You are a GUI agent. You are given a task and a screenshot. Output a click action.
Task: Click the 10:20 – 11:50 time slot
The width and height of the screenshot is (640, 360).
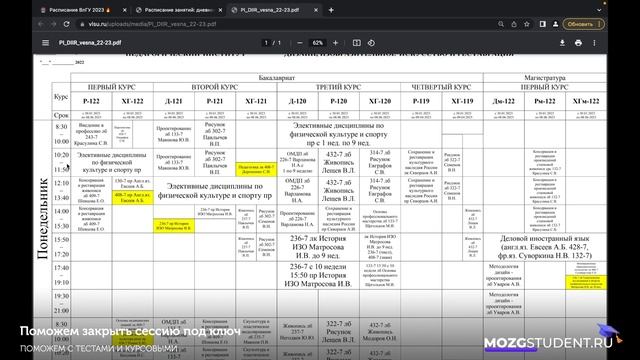tap(61, 162)
